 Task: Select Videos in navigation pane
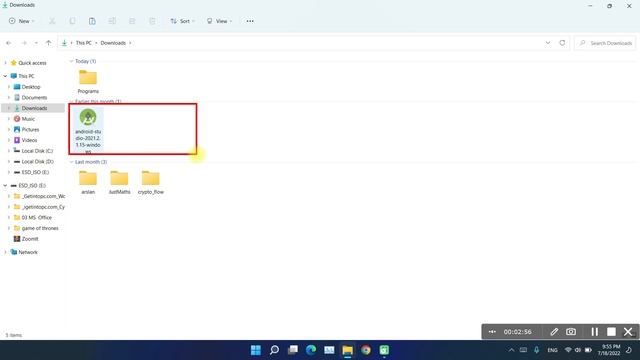tap(29, 140)
